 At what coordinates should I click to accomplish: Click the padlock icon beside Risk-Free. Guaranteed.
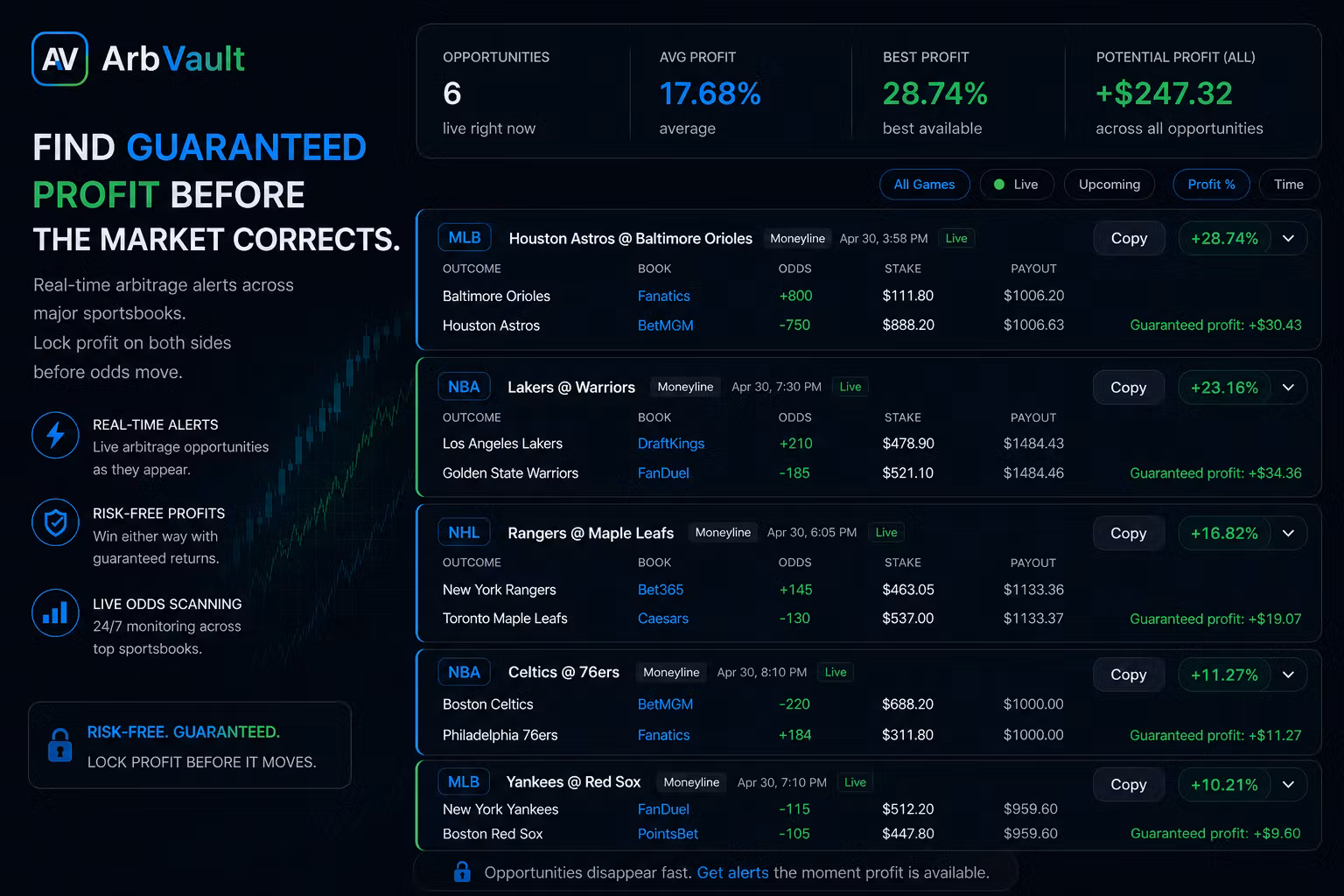click(x=60, y=745)
